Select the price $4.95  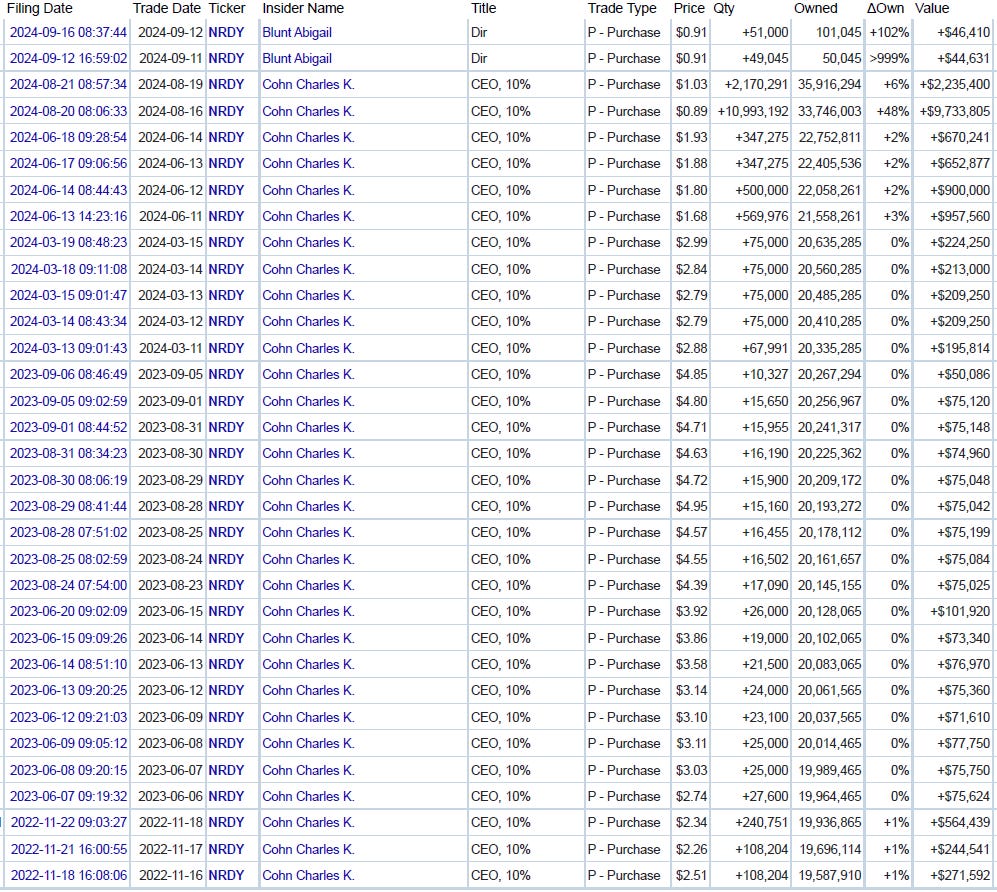pos(691,506)
